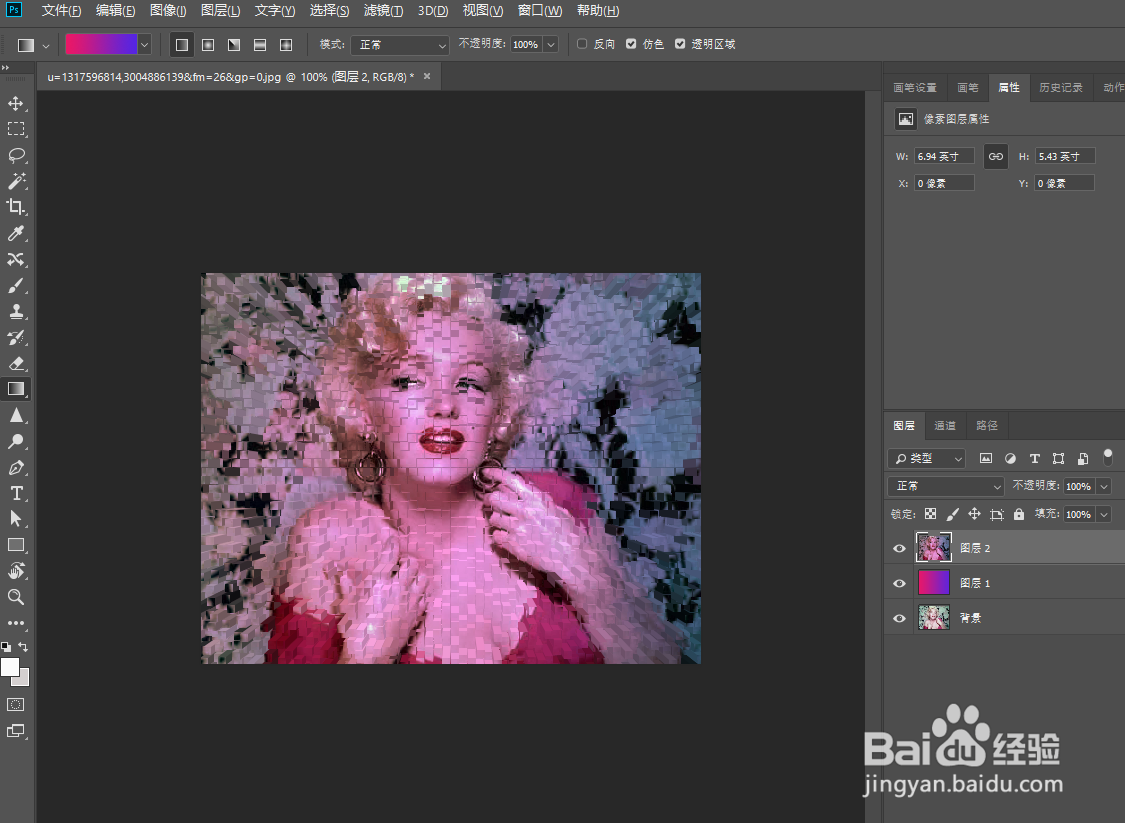Viewport: 1125px width, 823px height.
Task: Open the 模式 blend mode dropdown
Action: coord(400,44)
